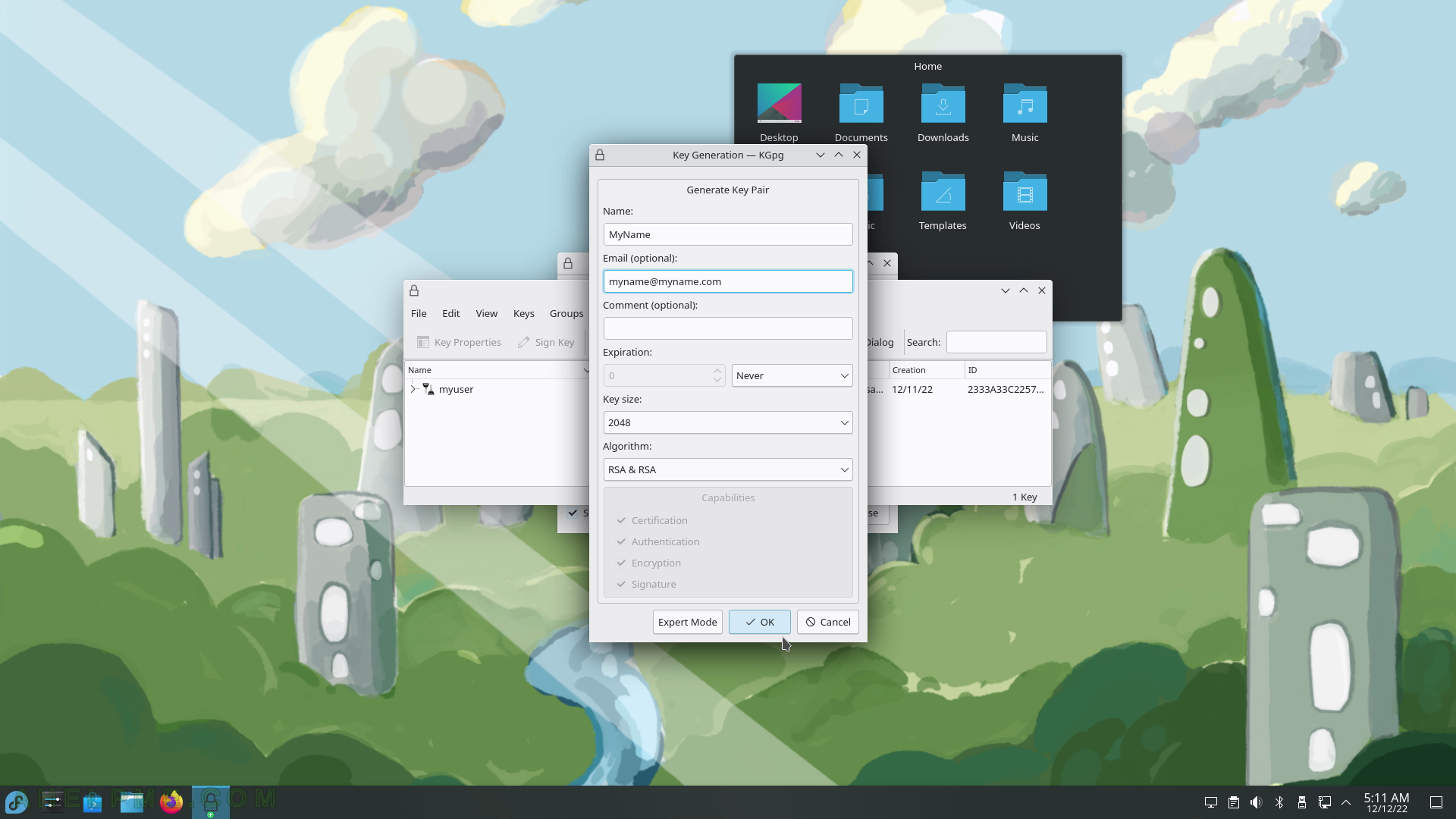
Task: Open the removable devices tray icon
Action: [x=1302, y=802]
